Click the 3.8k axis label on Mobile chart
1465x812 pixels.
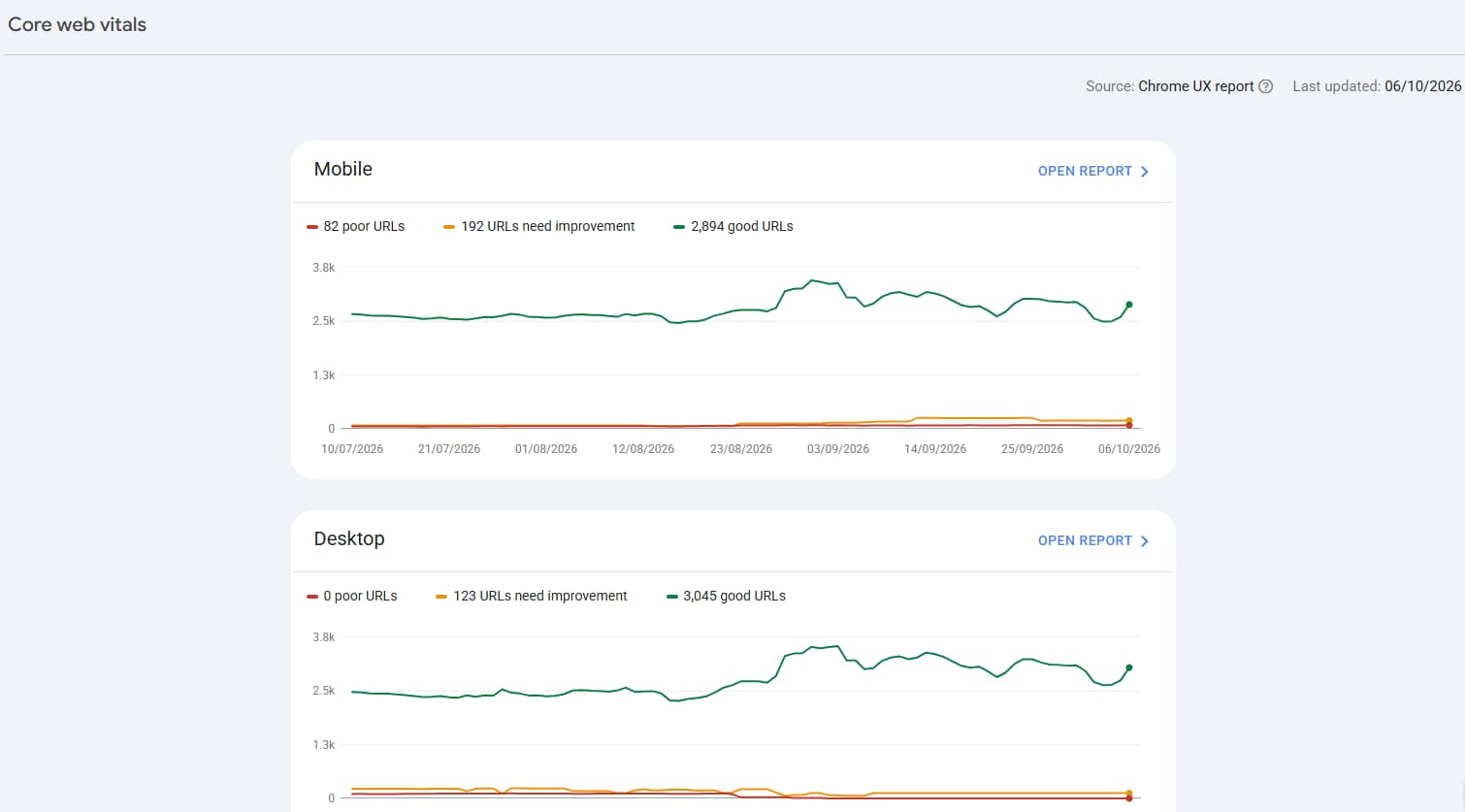click(x=324, y=268)
